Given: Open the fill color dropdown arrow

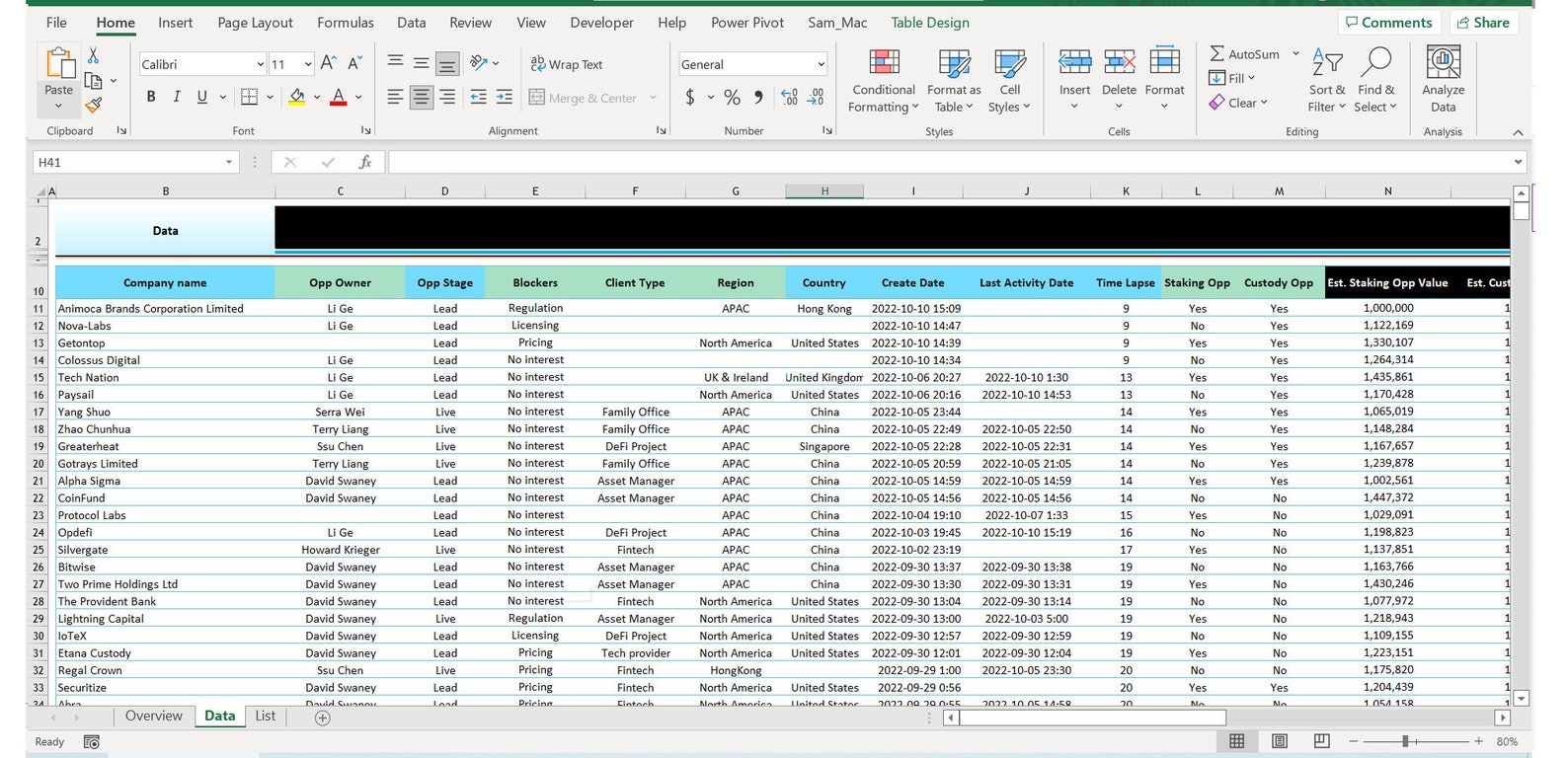Looking at the screenshot, I should tap(317, 97).
